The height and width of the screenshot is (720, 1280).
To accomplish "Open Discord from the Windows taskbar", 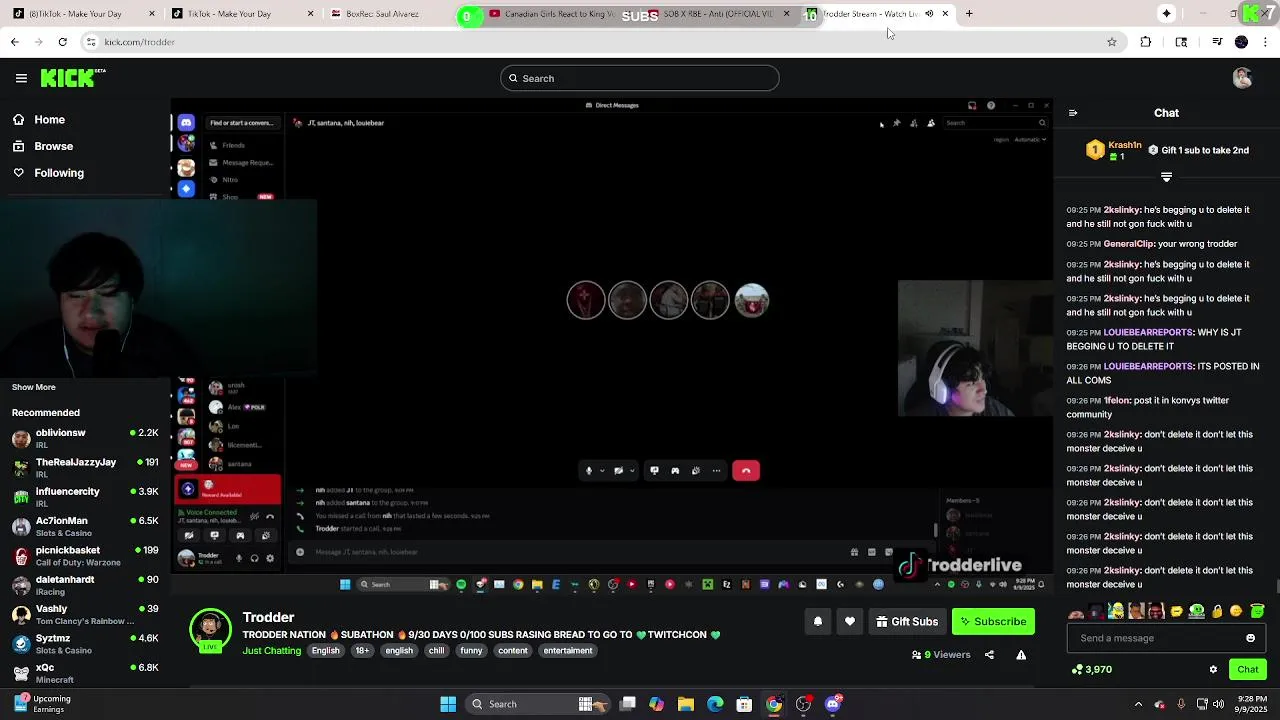I will tap(832, 704).
